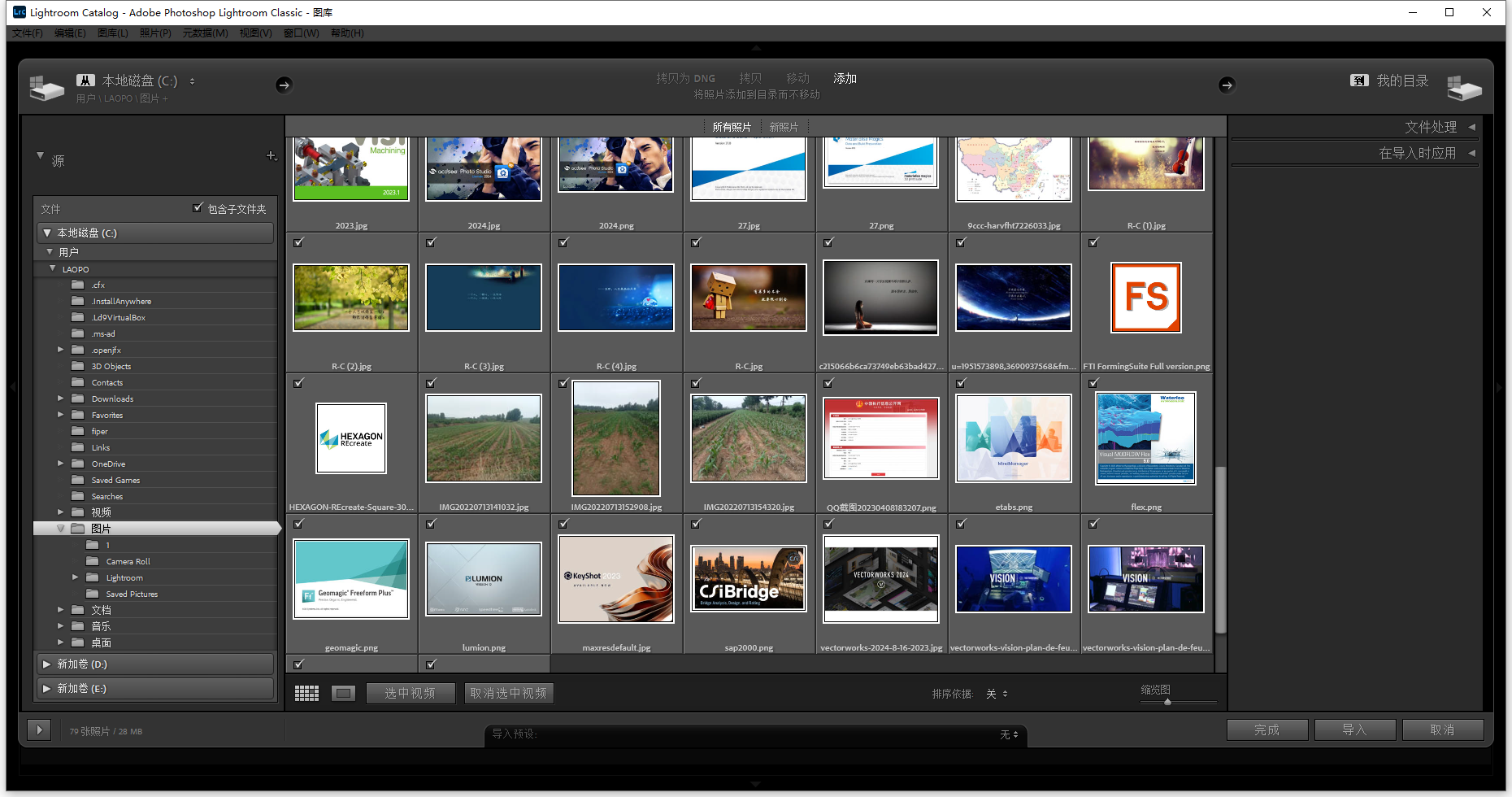
Task: Switch to 所有照片 tab
Action: (732, 127)
